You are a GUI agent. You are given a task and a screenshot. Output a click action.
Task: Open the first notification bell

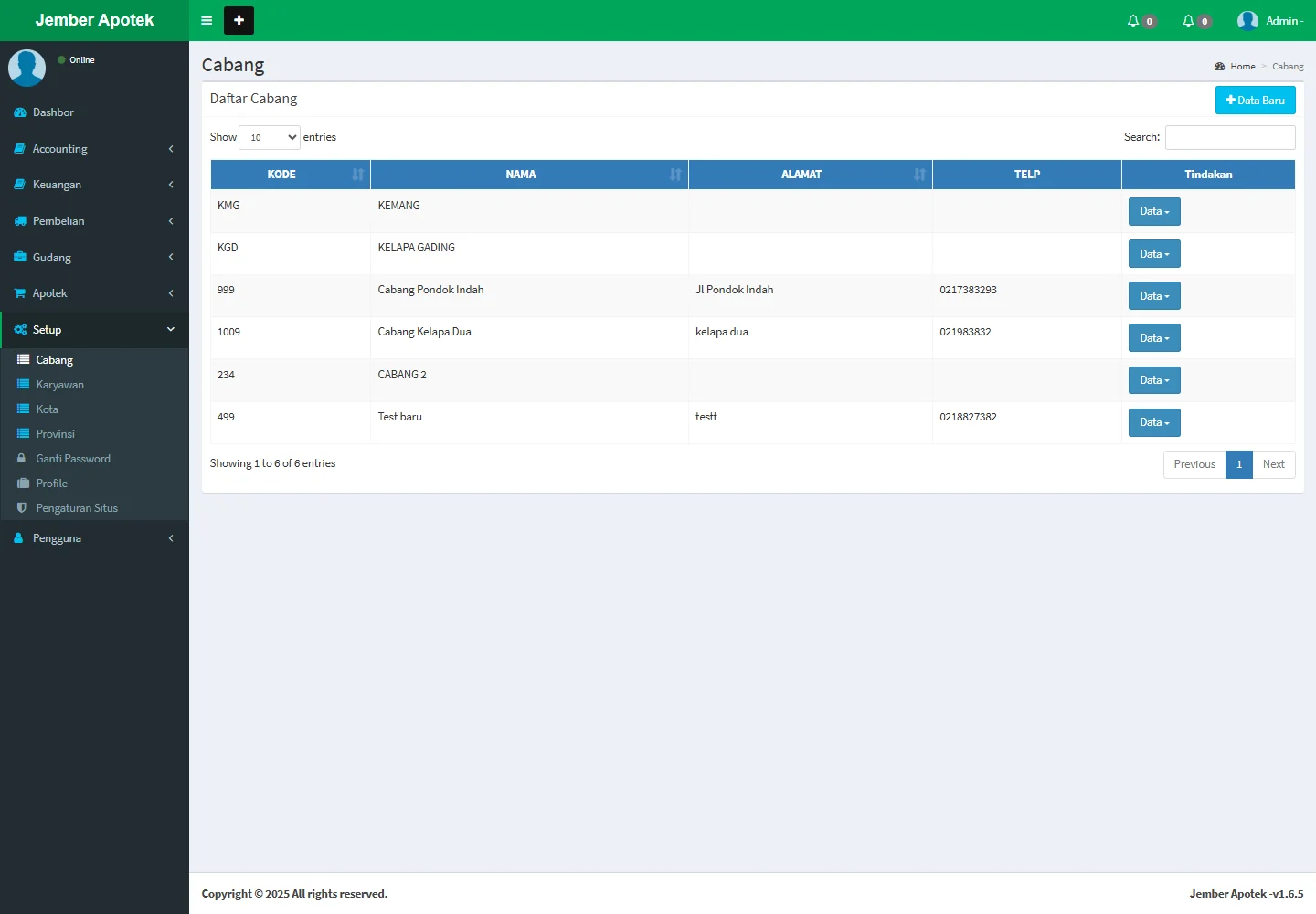(1133, 21)
